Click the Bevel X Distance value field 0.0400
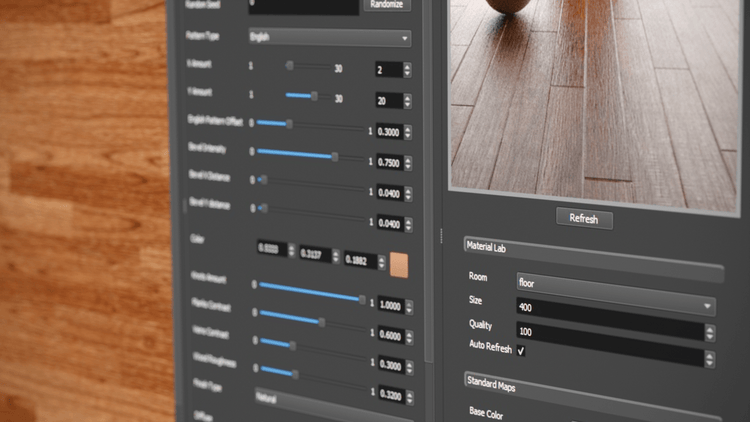Image resolution: width=750 pixels, height=422 pixels. (x=390, y=193)
